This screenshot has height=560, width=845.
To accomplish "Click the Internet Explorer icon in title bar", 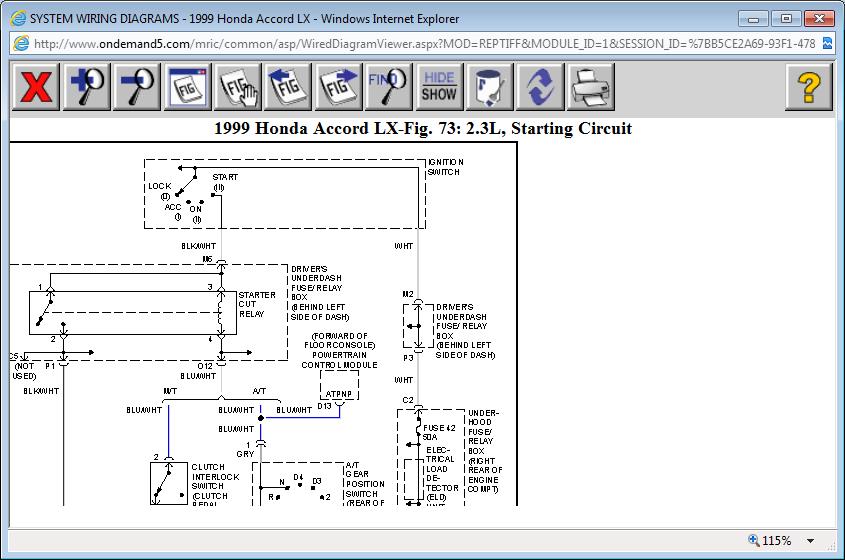I will pos(17,18).
